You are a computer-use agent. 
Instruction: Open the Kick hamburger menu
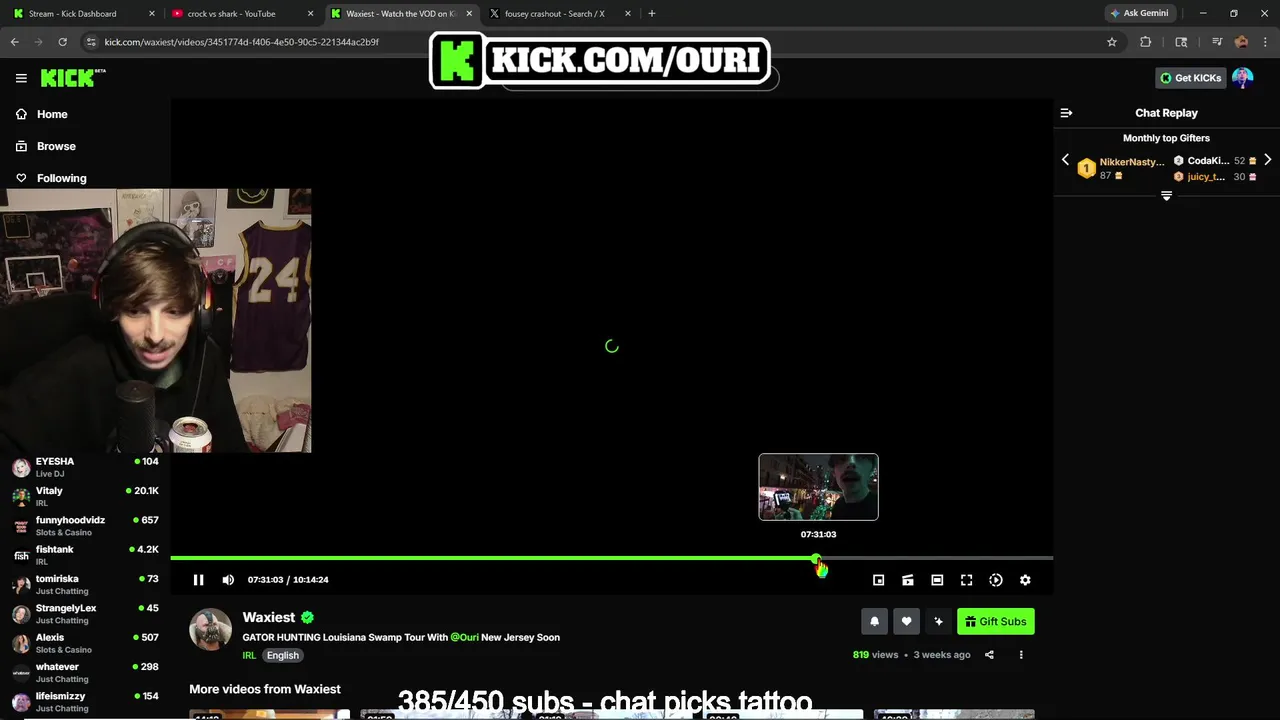21,78
